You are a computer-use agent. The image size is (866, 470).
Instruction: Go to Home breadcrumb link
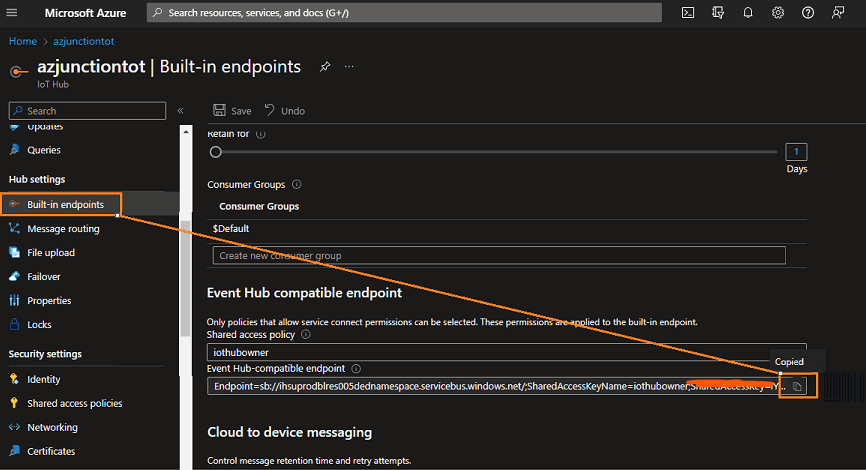click(23, 41)
